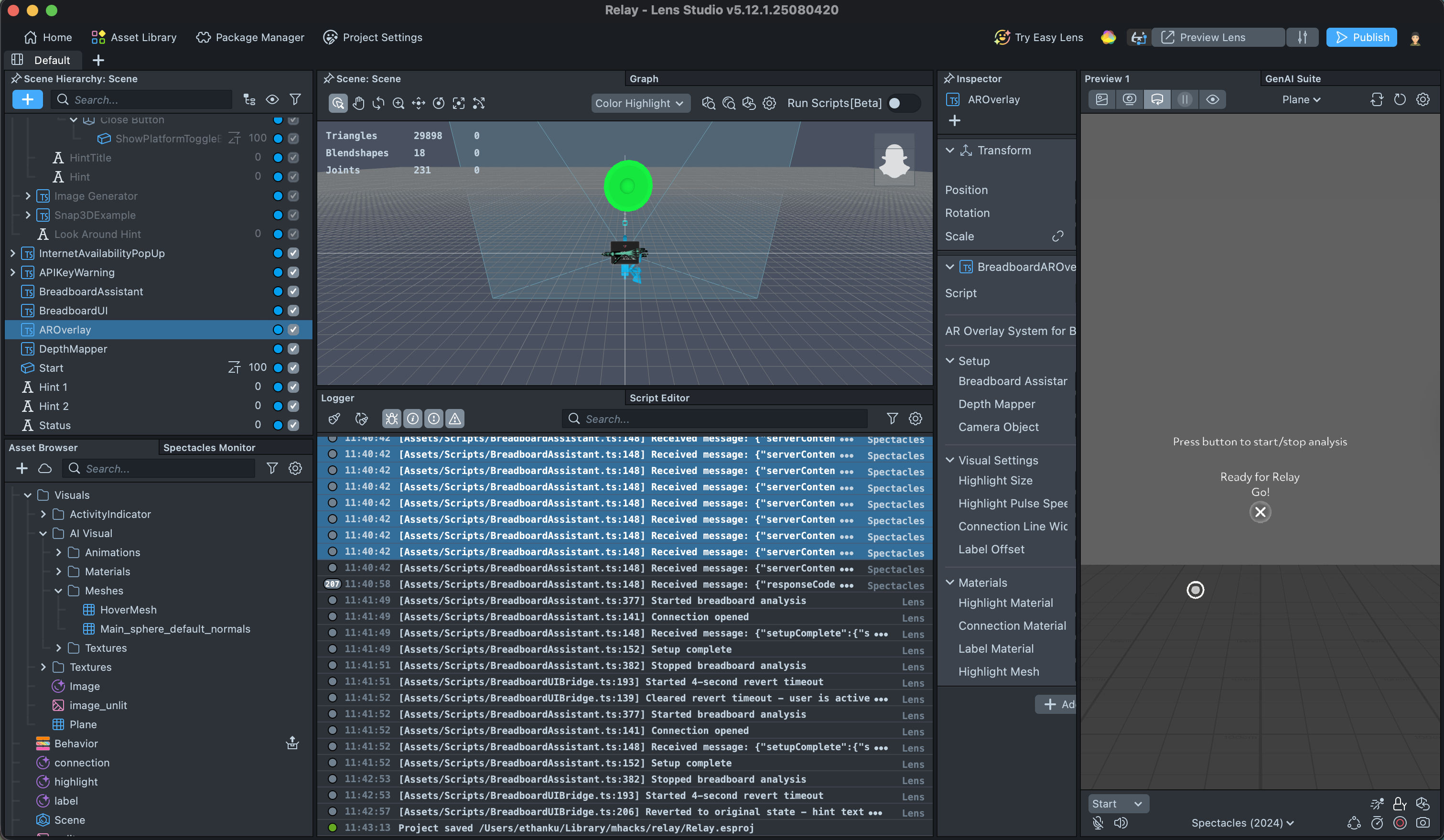This screenshot has height=840, width=1444.
Task: Open the Script Editor tab
Action: tap(659, 398)
